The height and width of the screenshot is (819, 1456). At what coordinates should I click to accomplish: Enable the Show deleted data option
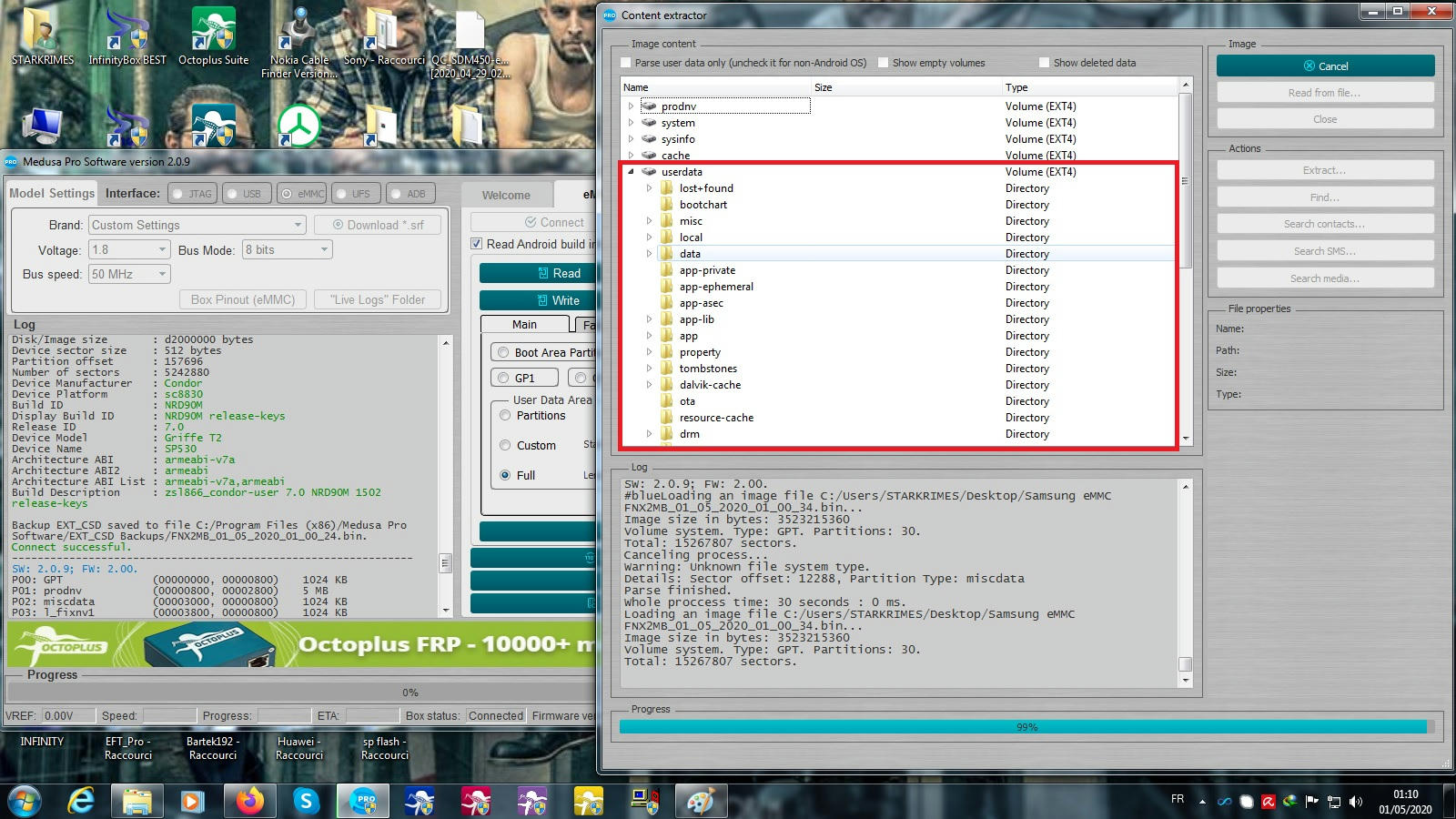tap(1044, 62)
